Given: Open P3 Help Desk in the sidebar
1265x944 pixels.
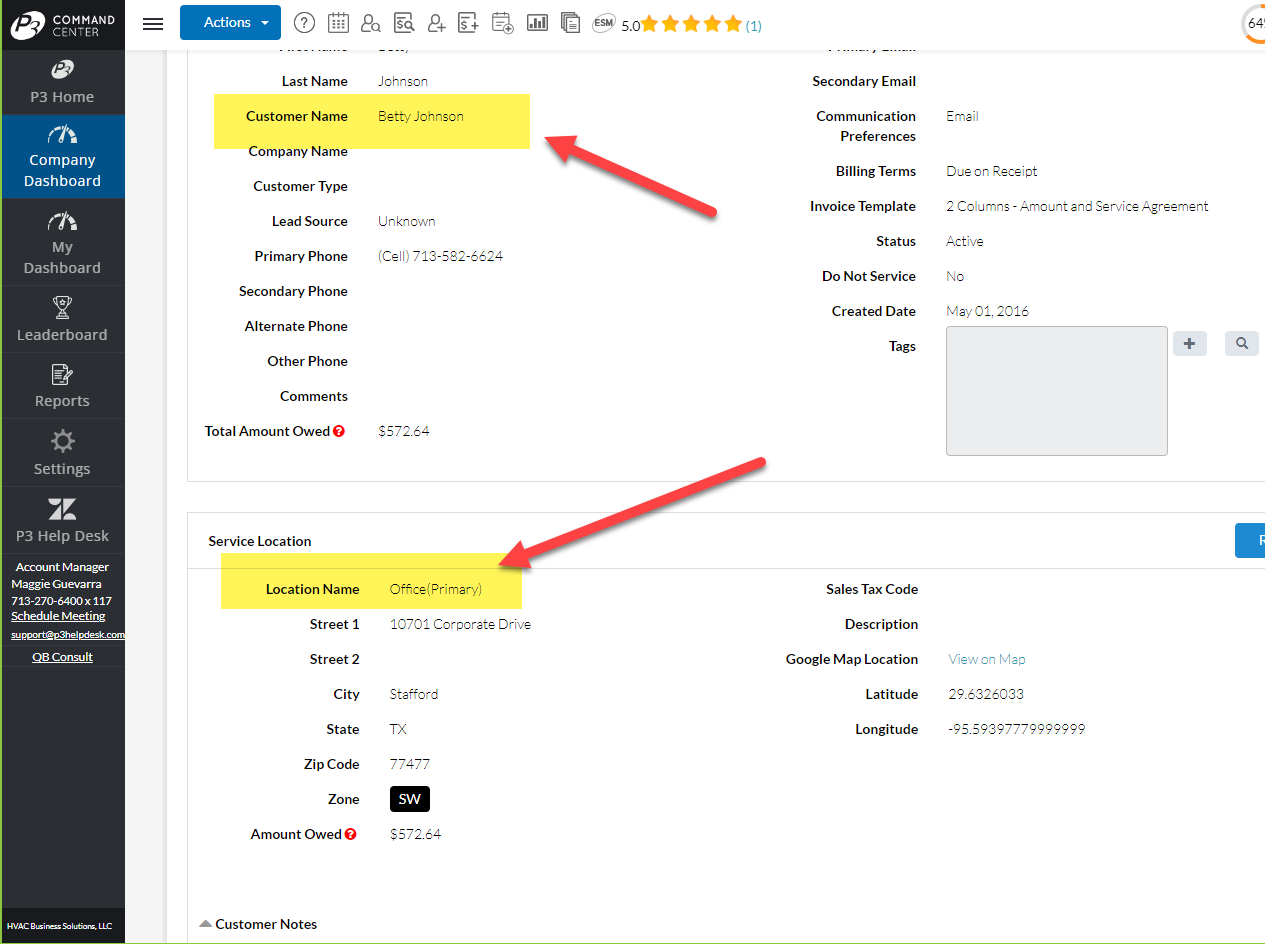Looking at the screenshot, I should (x=62, y=521).
